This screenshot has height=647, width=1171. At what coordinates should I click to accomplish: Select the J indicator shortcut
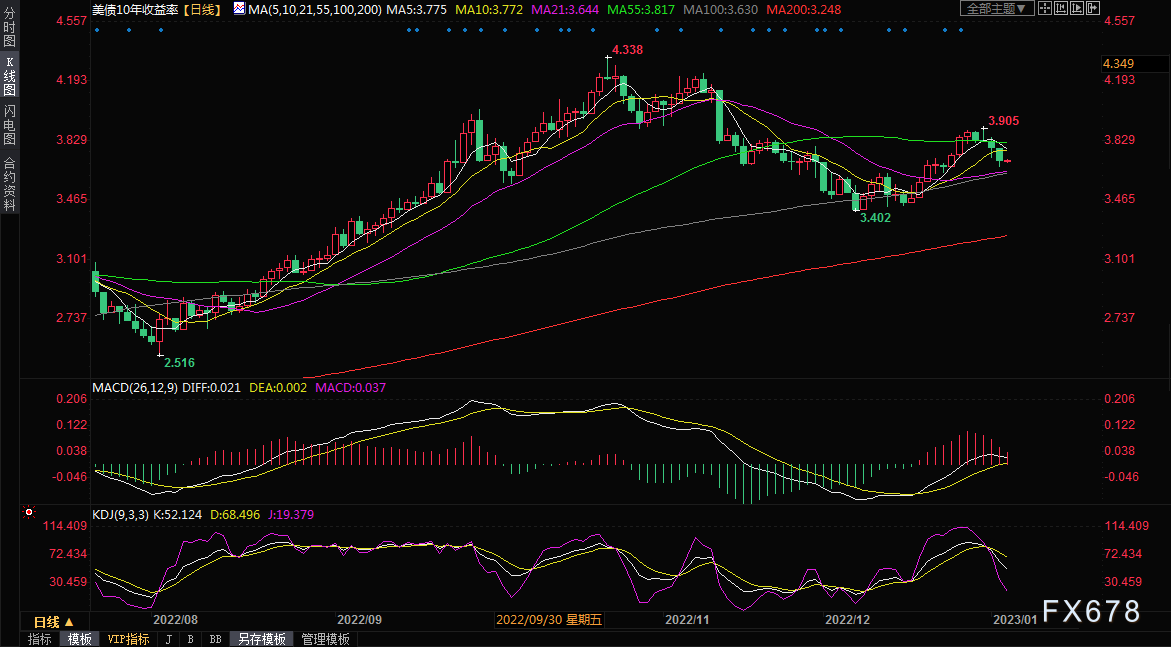167,639
